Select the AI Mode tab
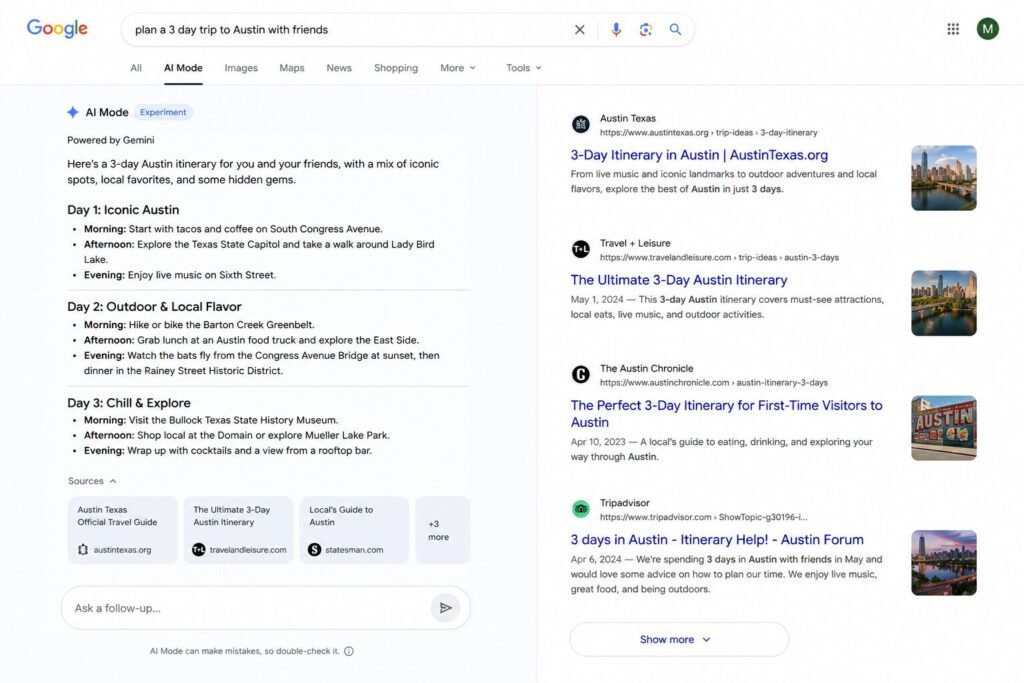Viewport: 1024px width, 683px height. click(183, 68)
